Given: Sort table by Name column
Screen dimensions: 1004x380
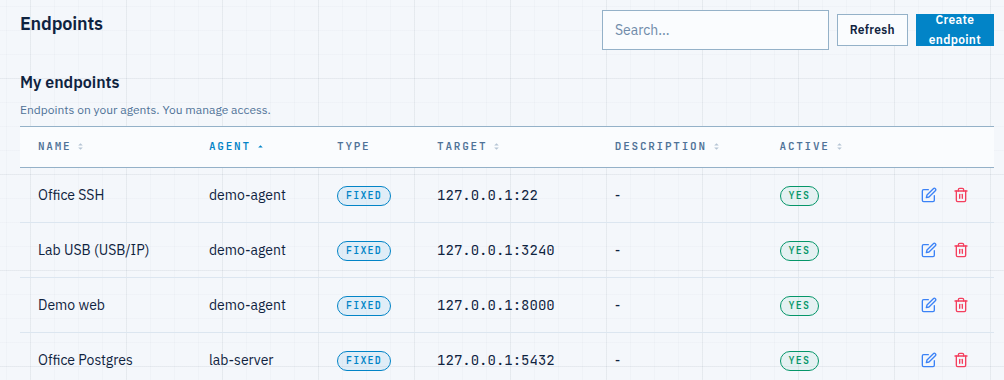Looking at the screenshot, I should pyautogui.click(x=61, y=146).
